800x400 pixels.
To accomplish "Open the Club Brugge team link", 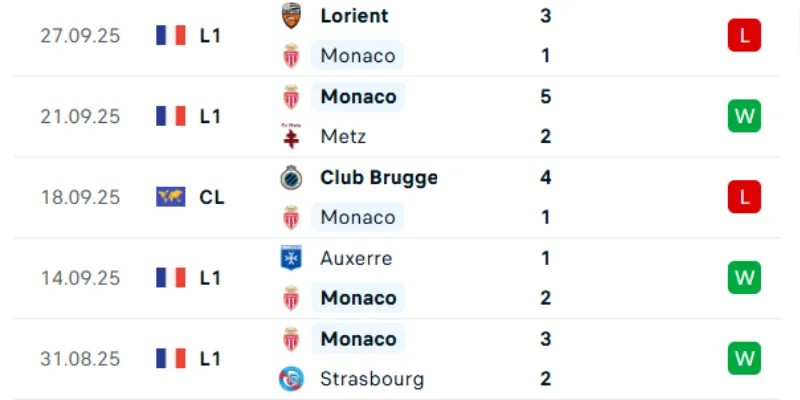I will (x=379, y=178).
